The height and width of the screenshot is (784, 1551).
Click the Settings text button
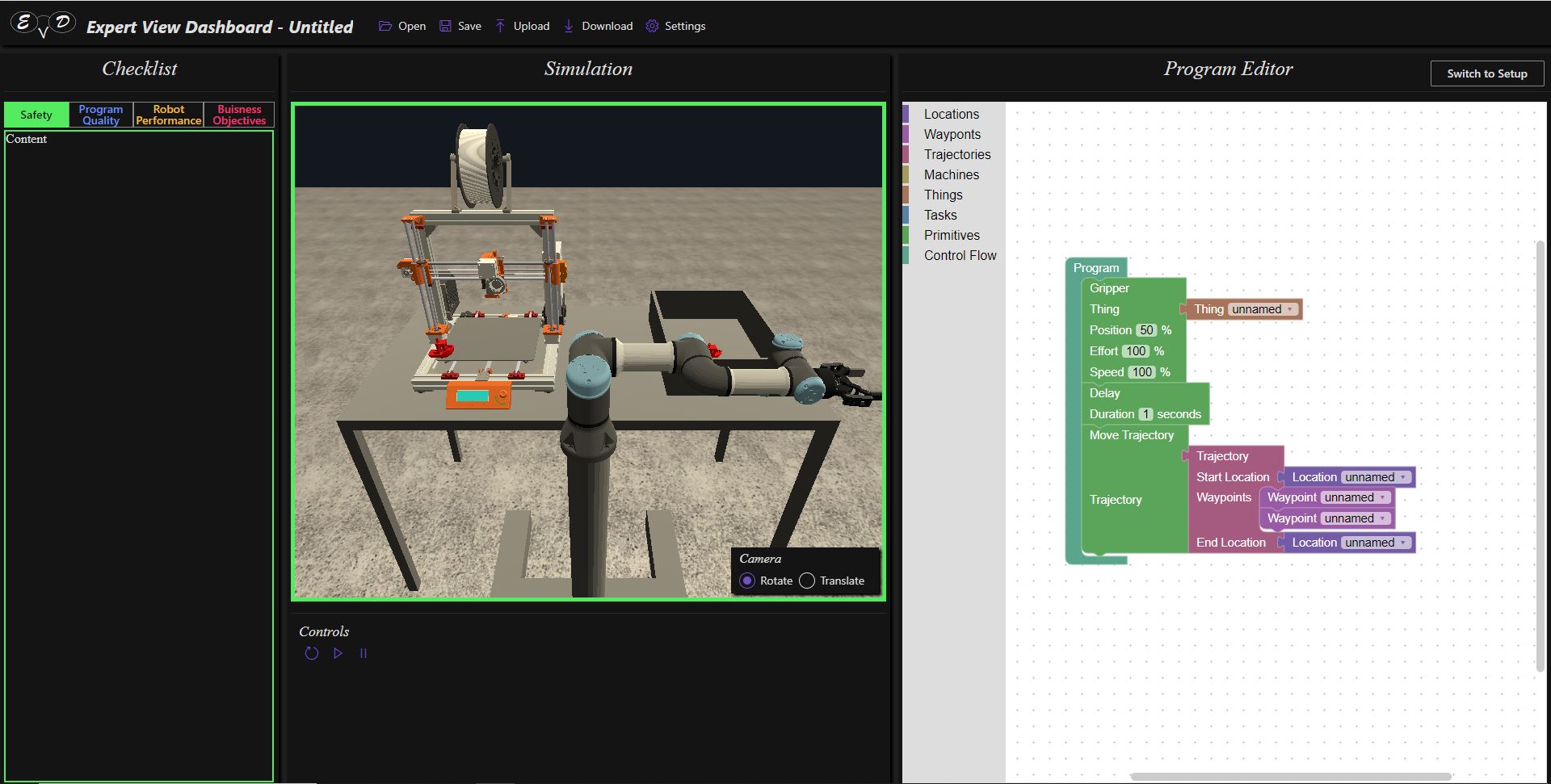[685, 26]
